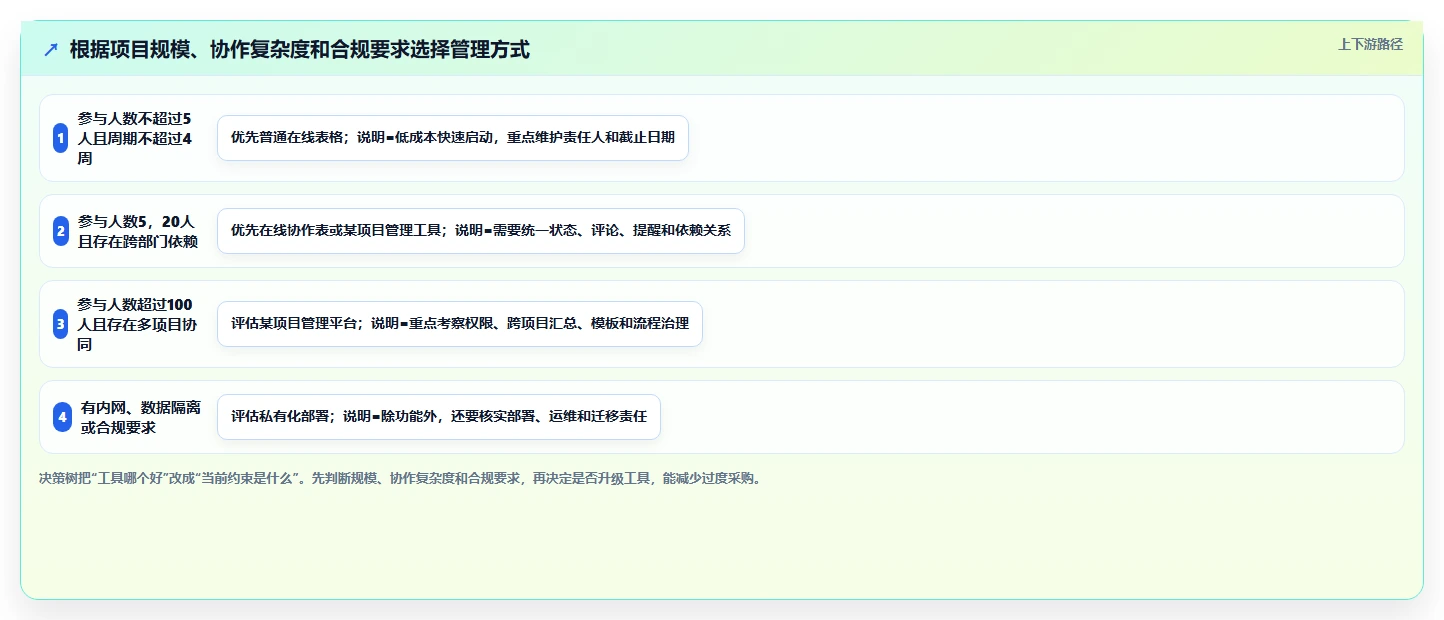
Task: Click condition text 参与人数不超过5人且周期不超过4周
Action: (135, 138)
